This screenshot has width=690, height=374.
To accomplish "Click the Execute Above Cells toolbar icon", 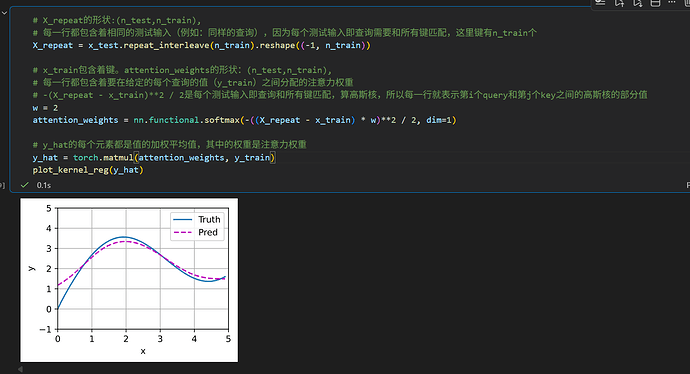I will (x=619, y=3).
